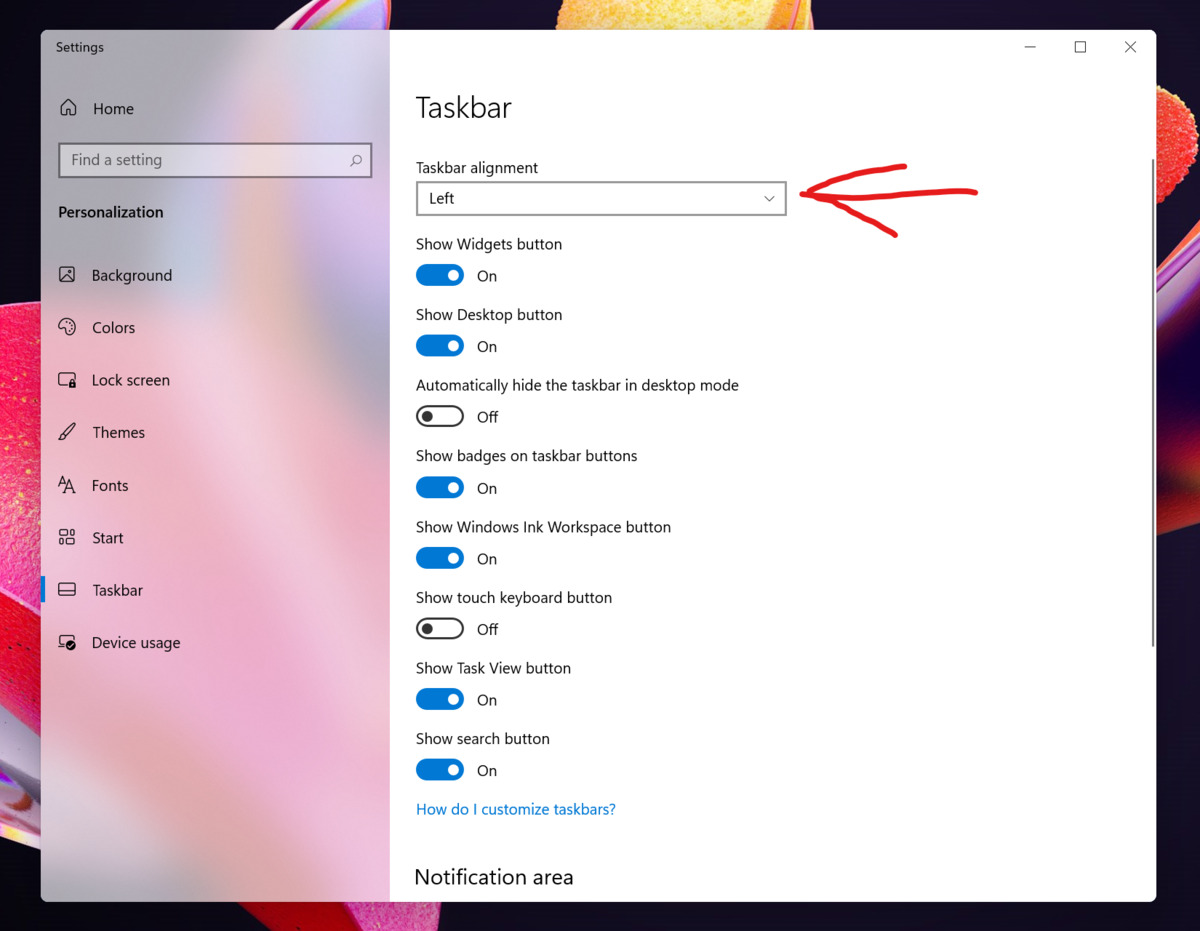Viewport: 1200px width, 931px height.
Task: Click the Taskbar page heading
Action: point(464,108)
